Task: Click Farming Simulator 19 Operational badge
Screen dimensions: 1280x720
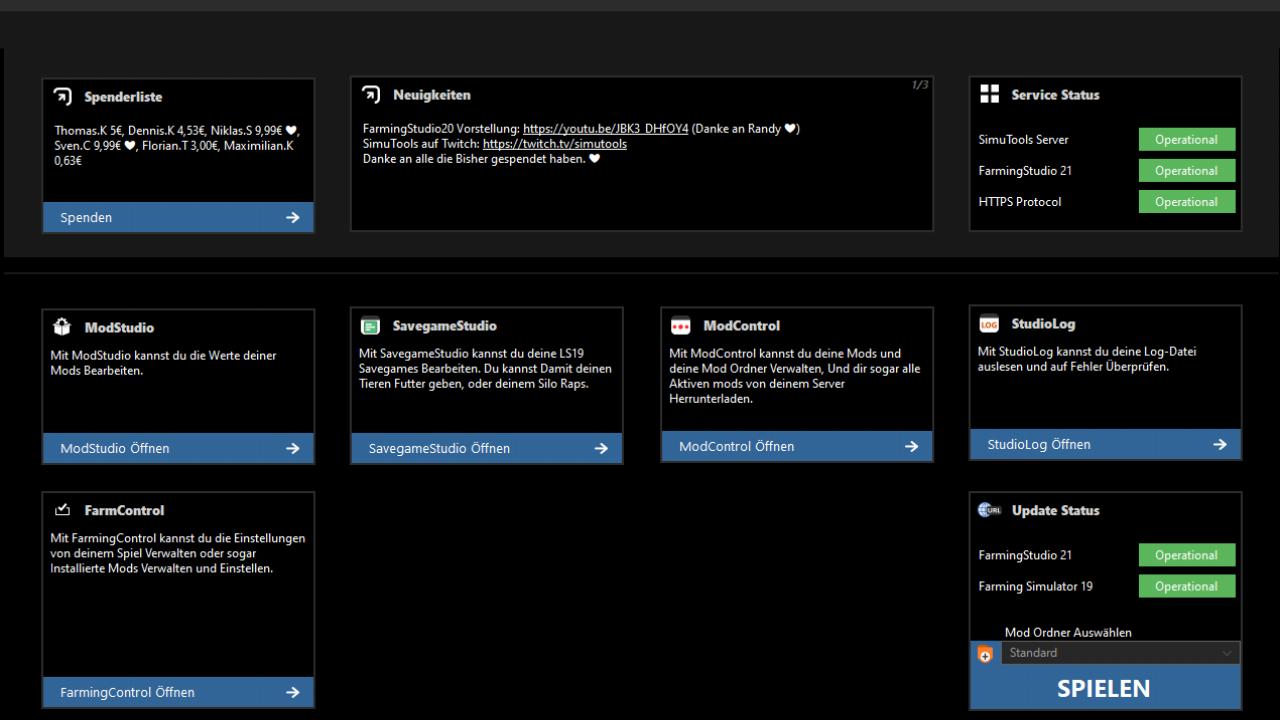Action: [1187, 586]
